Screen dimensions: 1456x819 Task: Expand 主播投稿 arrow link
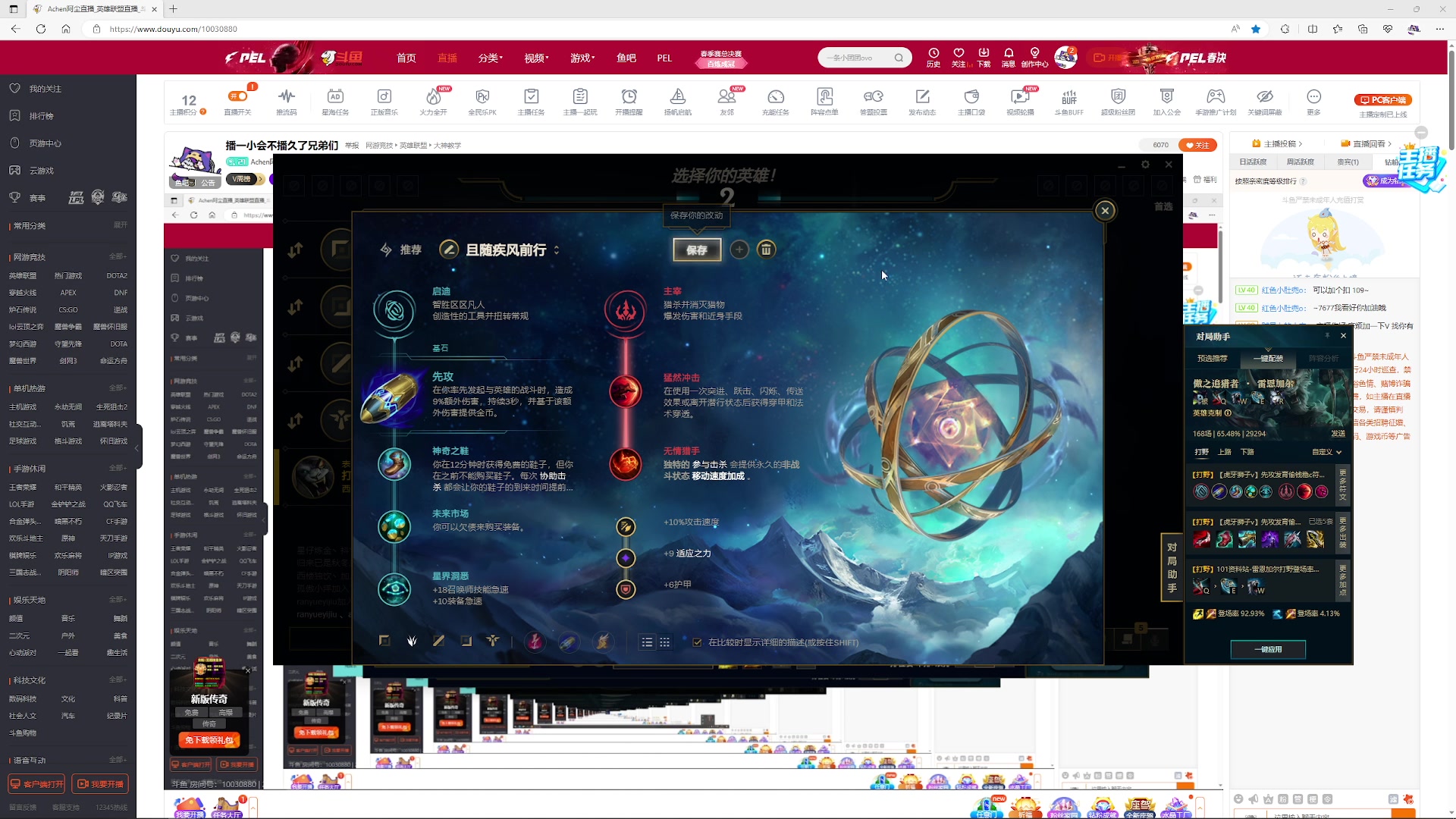(x=1278, y=143)
